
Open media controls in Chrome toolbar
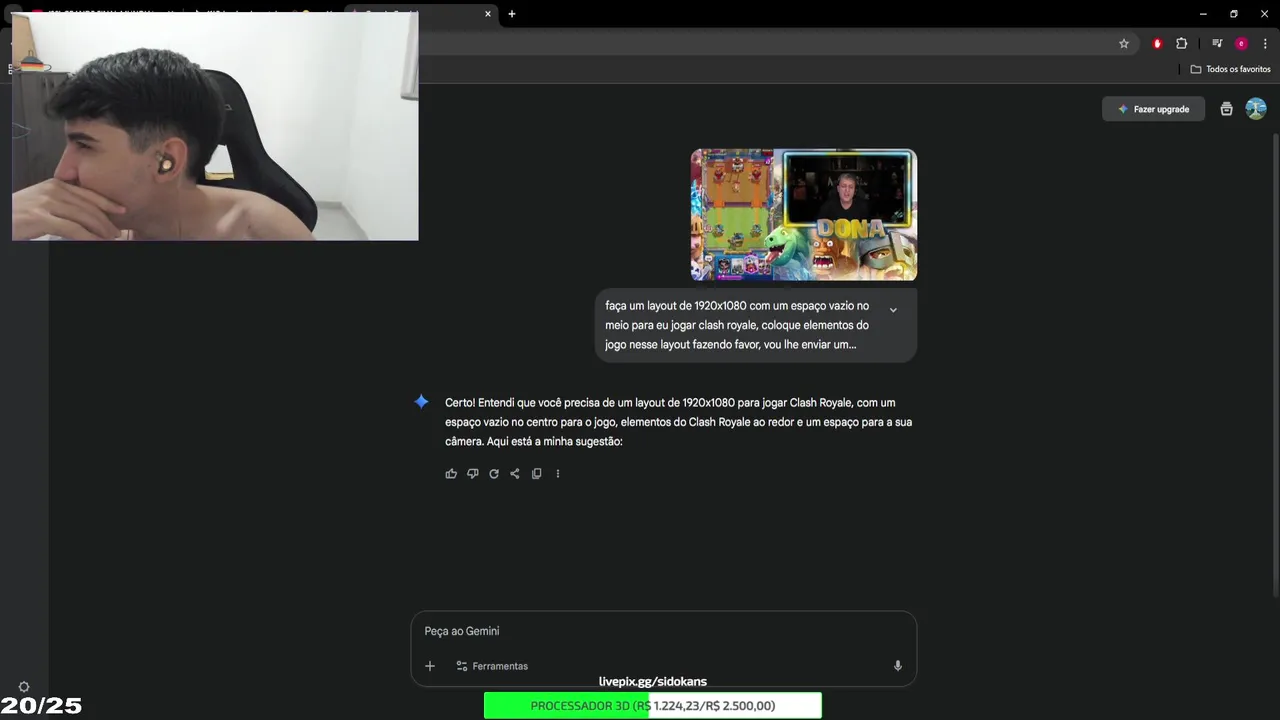point(1217,44)
